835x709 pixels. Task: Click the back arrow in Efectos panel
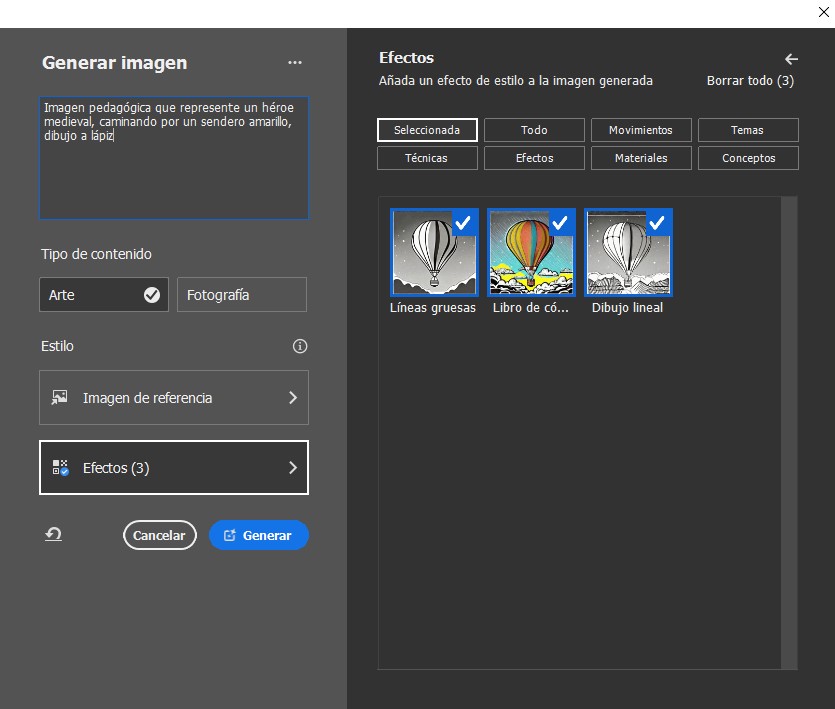tap(791, 59)
